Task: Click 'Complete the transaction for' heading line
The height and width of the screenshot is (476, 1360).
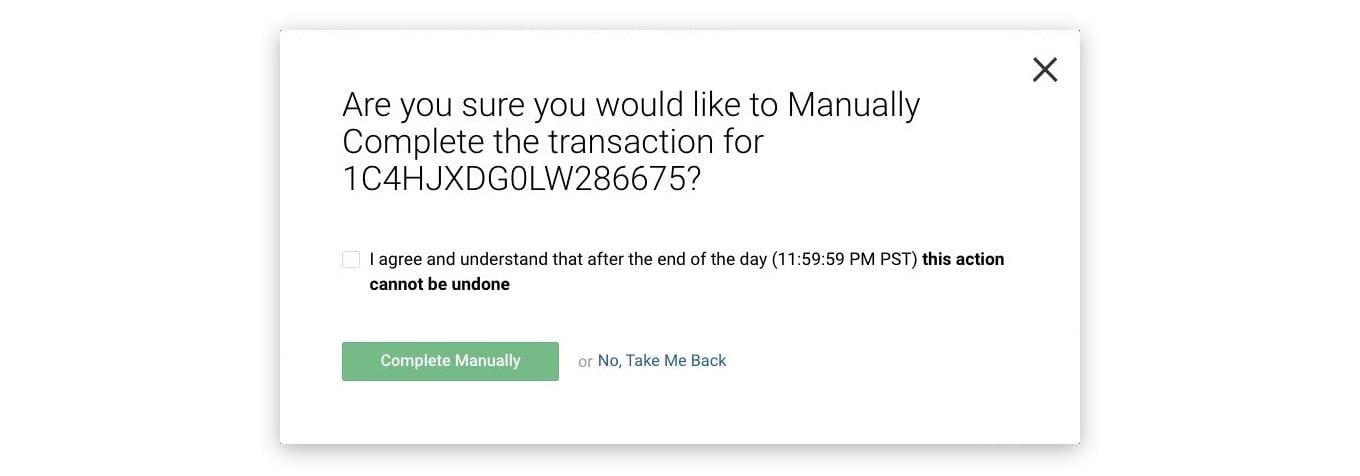Action: pyautogui.click(x=552, y=142)
